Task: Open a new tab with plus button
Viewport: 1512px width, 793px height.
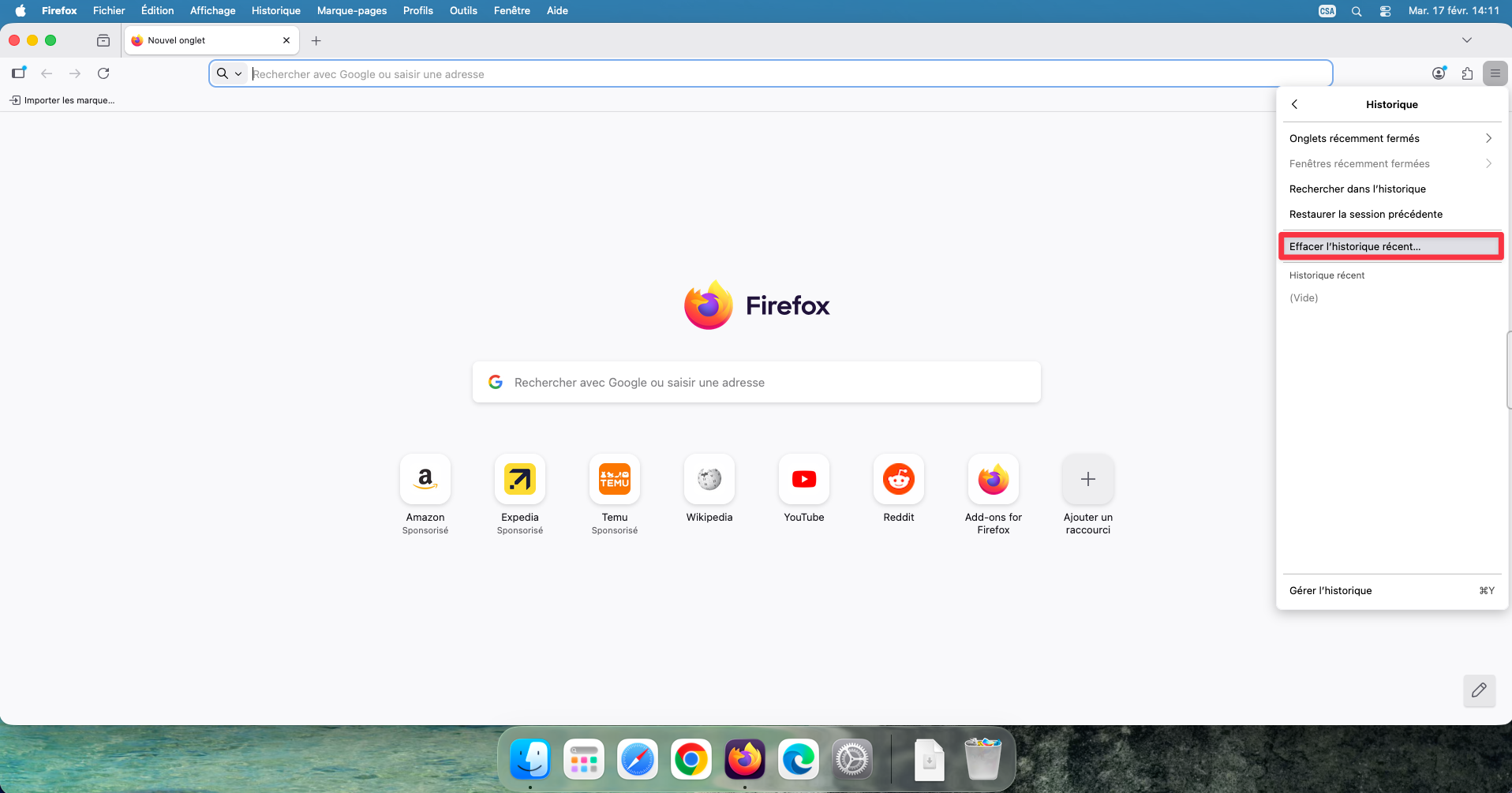Action: click(316, 40)
